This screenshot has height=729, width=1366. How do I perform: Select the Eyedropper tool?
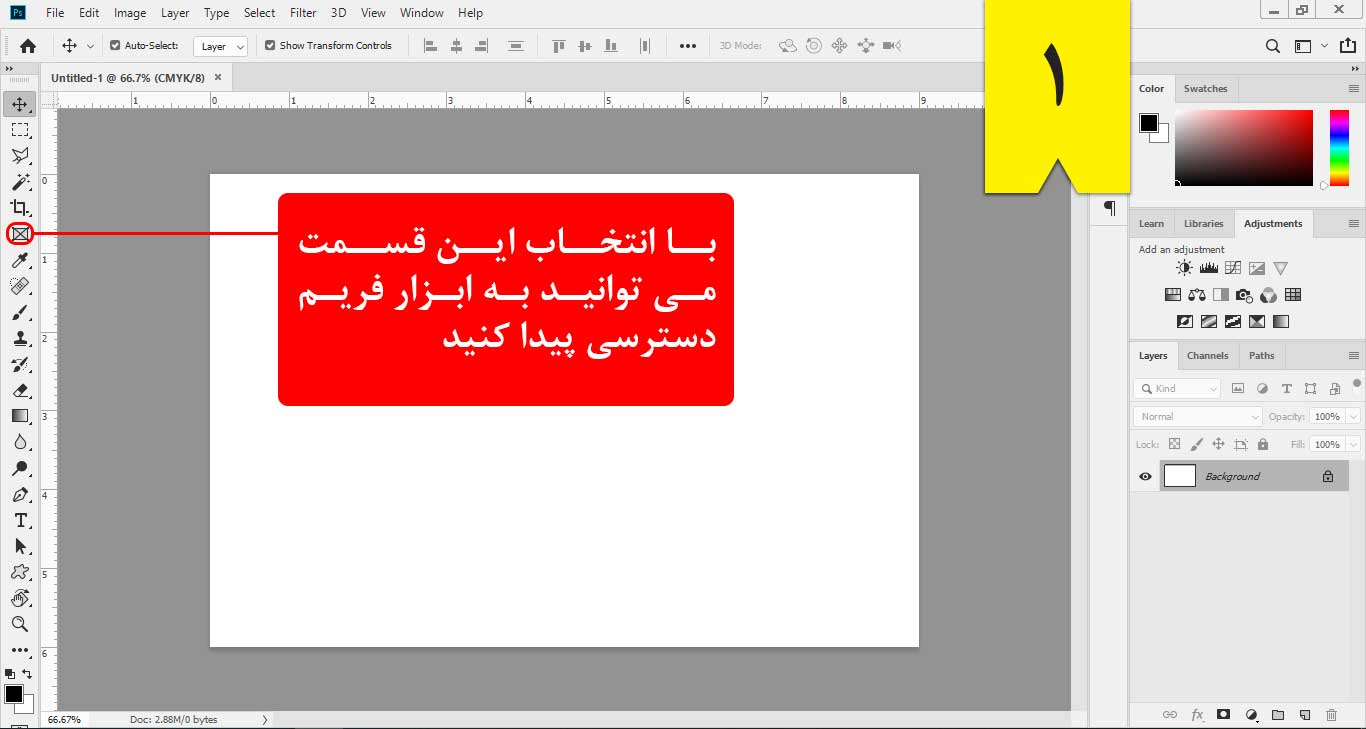[x=20, y=260]
